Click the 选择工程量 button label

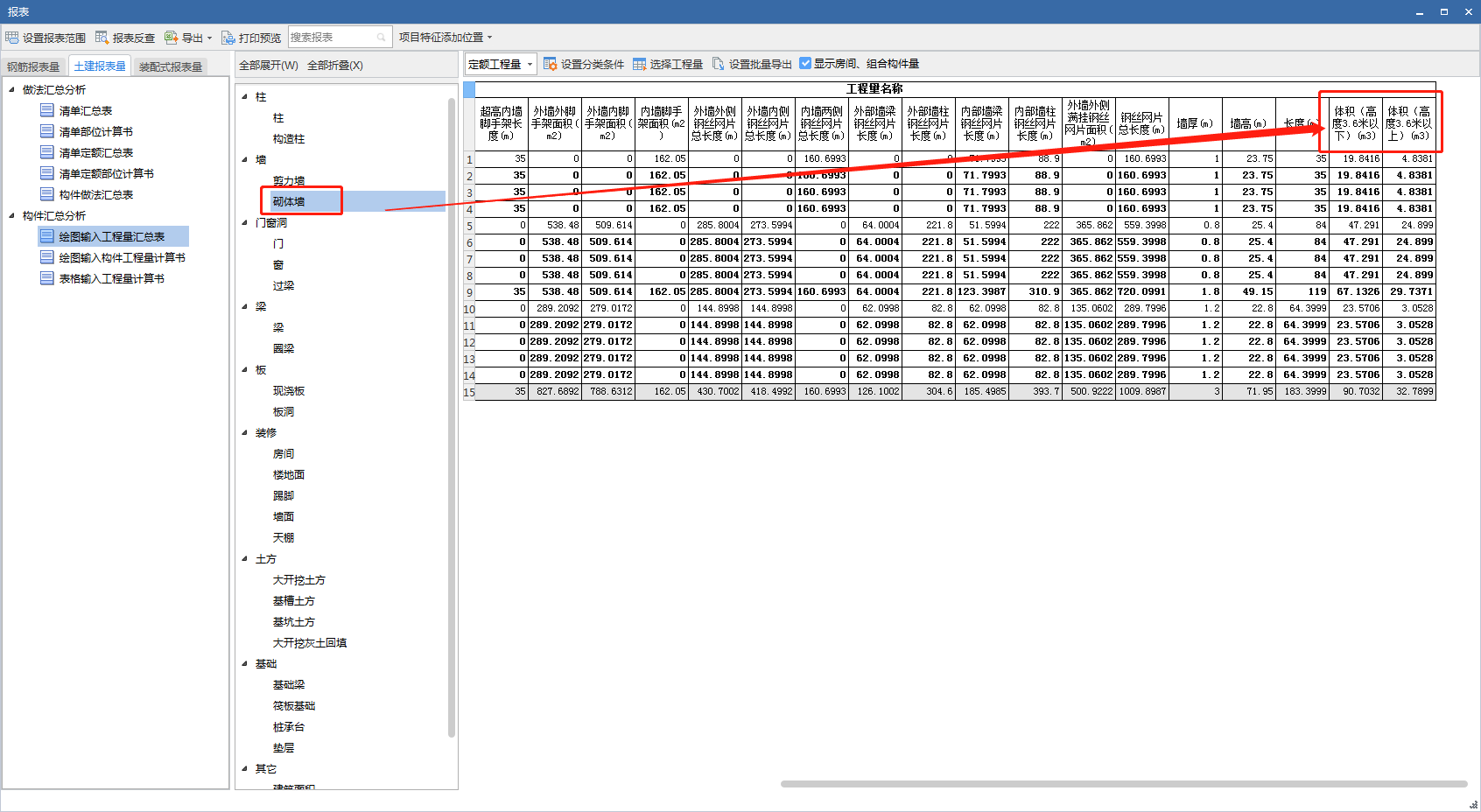[x=677, y=65]
